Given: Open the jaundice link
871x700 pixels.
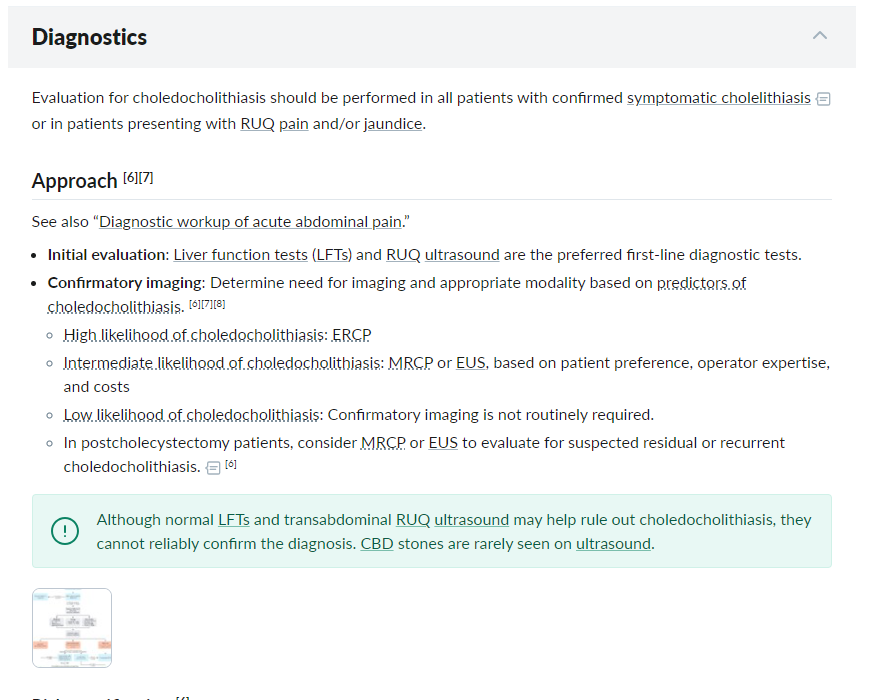Looking at the screenshot, I should click(393, 123).
